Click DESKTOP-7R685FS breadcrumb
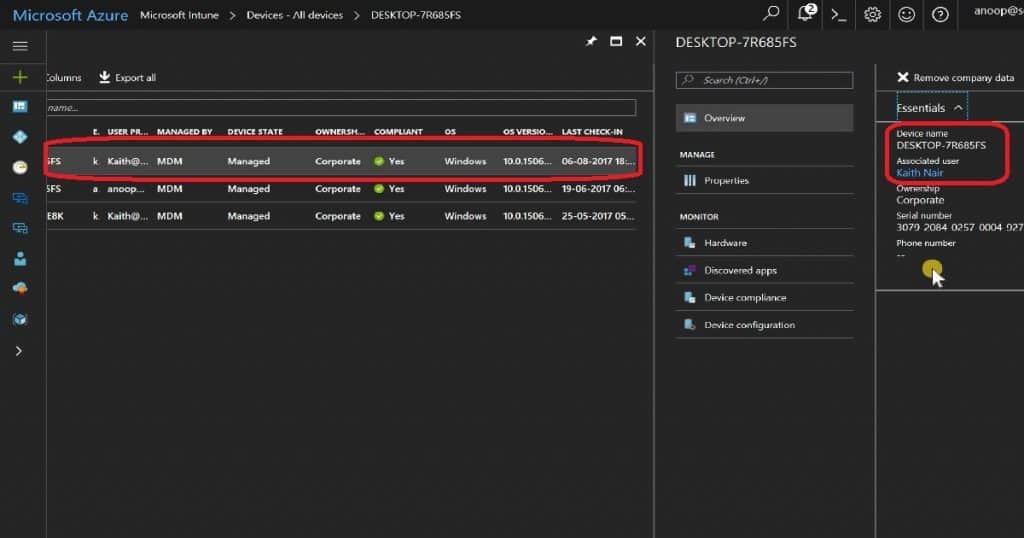Viewport: 1024px width, 538px height. pos(416,15)
